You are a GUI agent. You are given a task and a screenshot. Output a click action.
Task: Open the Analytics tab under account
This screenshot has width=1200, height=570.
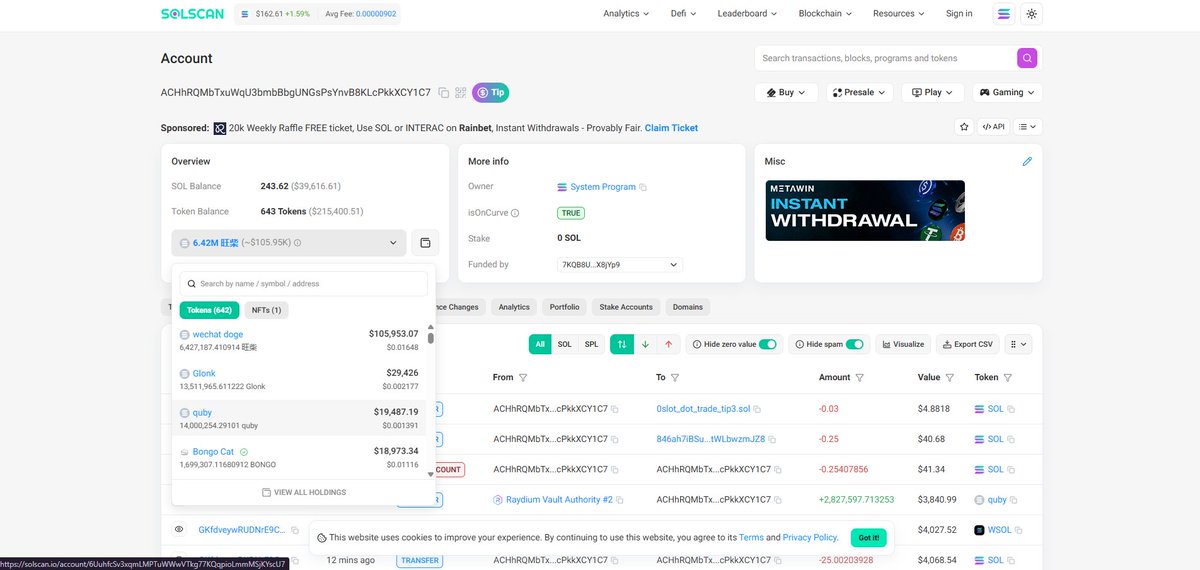pyautogui.click(x=514, y=307)
